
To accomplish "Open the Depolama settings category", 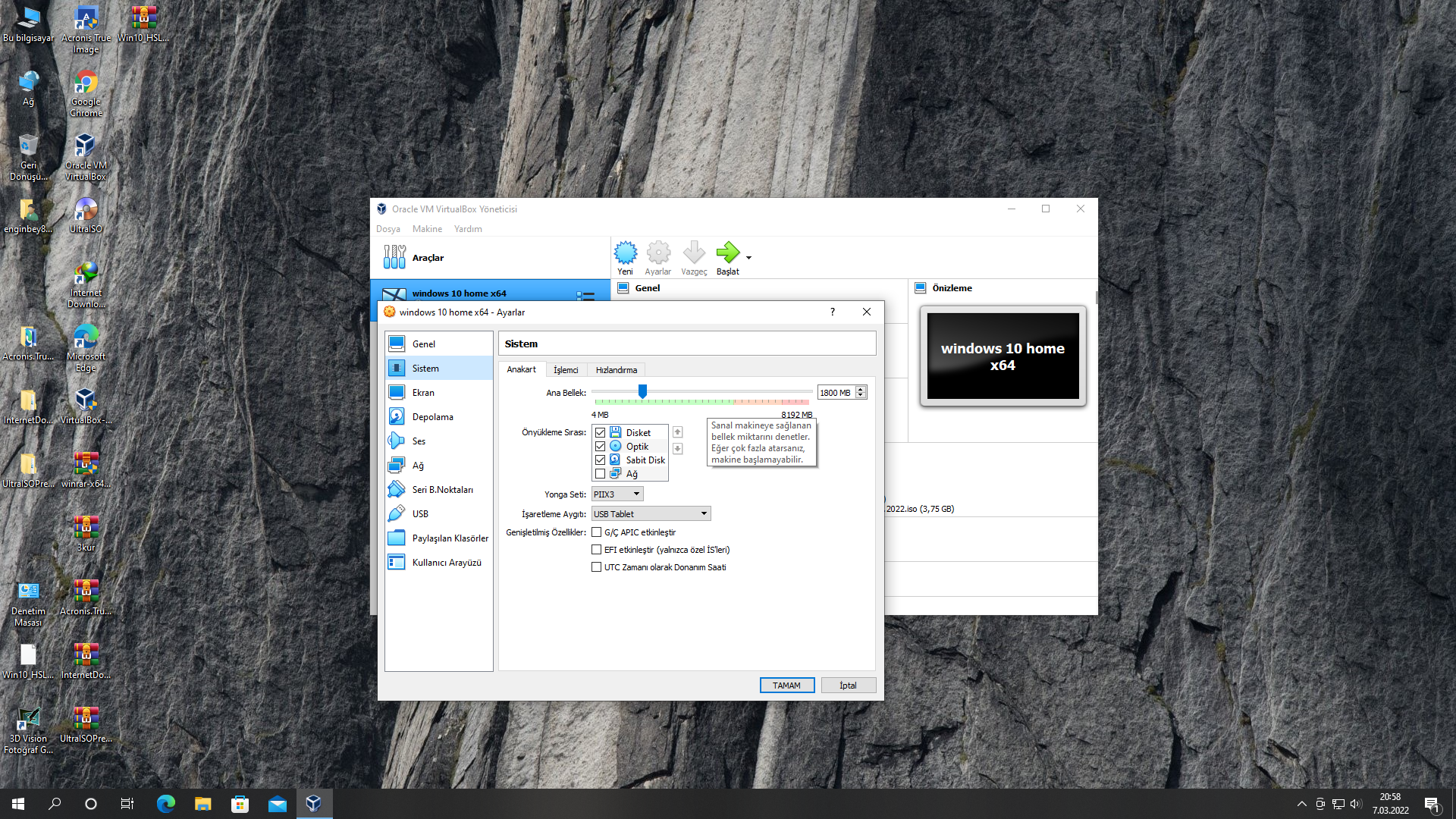I will [x=432, y=417].
